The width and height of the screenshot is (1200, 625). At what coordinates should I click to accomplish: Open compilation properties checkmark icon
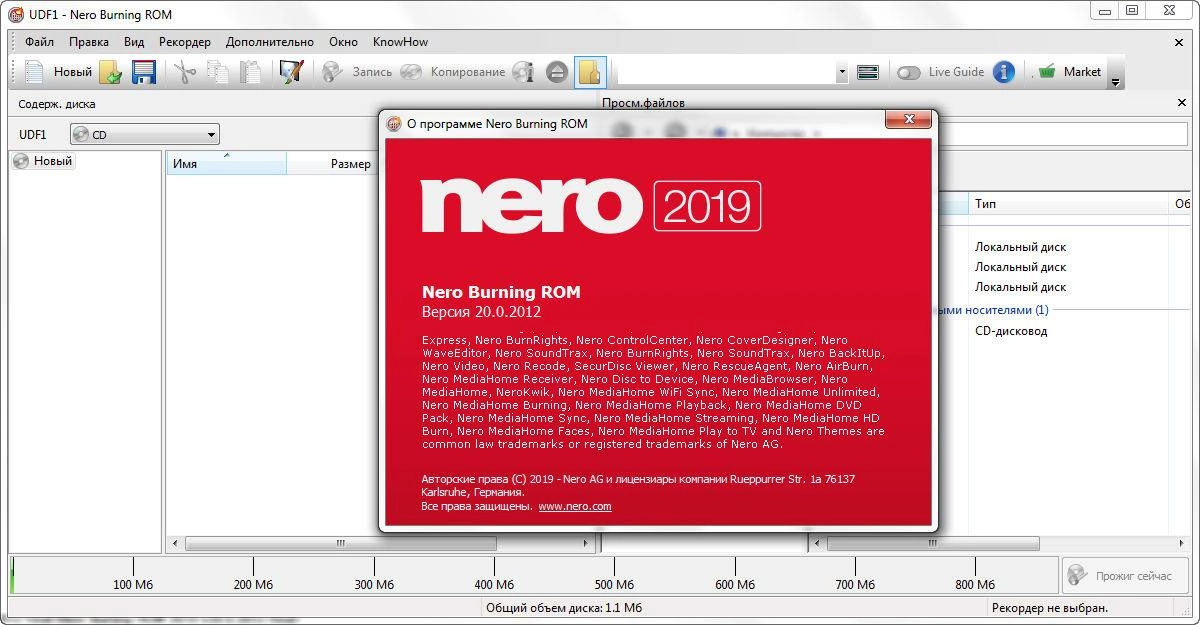point(290,72)
